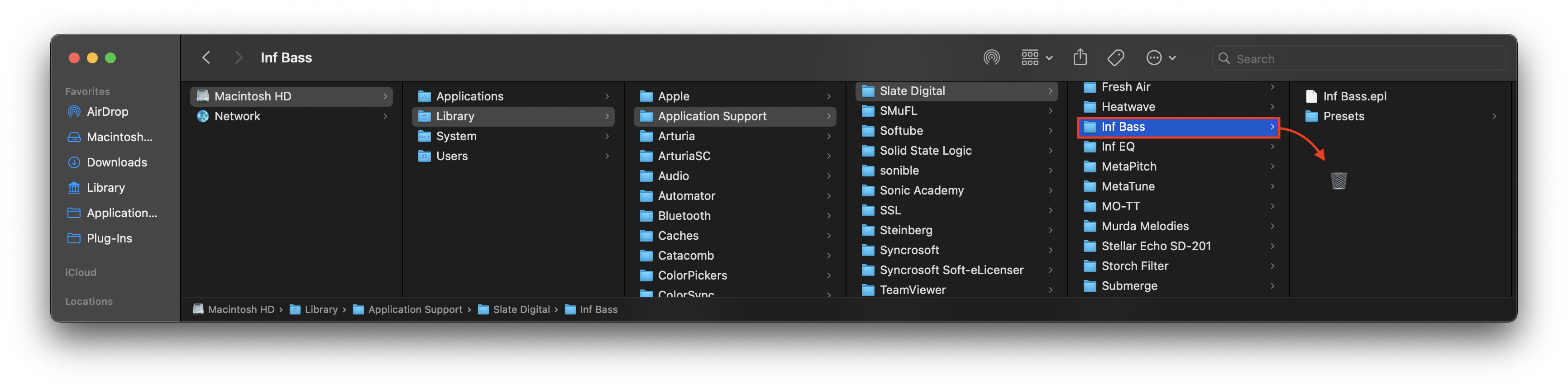Image resolution: width=1568 pixels, height=389 pixels.
Task: Select the Murda Melodies folder
Action: (1177, 227)
